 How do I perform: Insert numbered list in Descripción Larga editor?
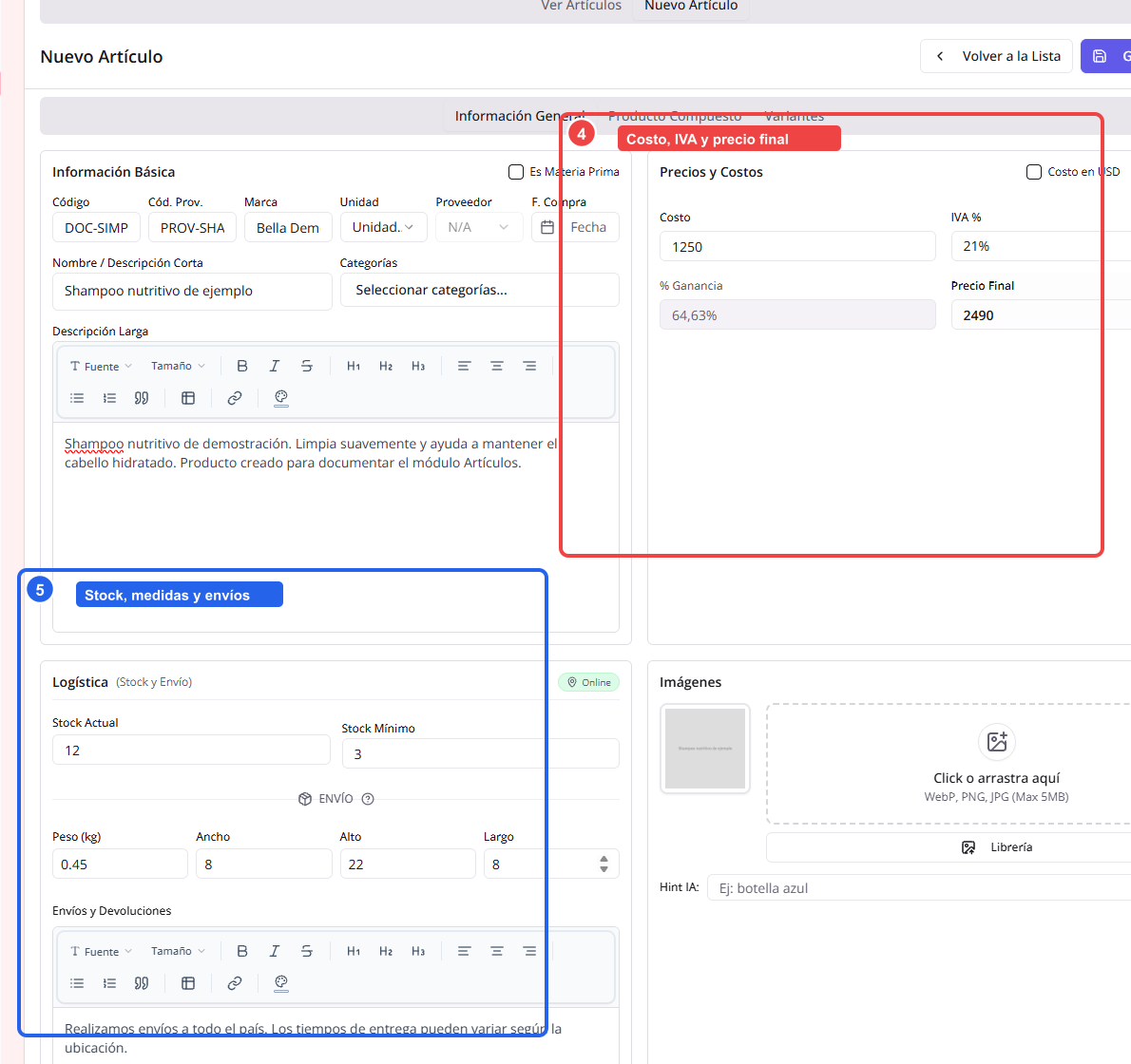[x=109, y=398]
